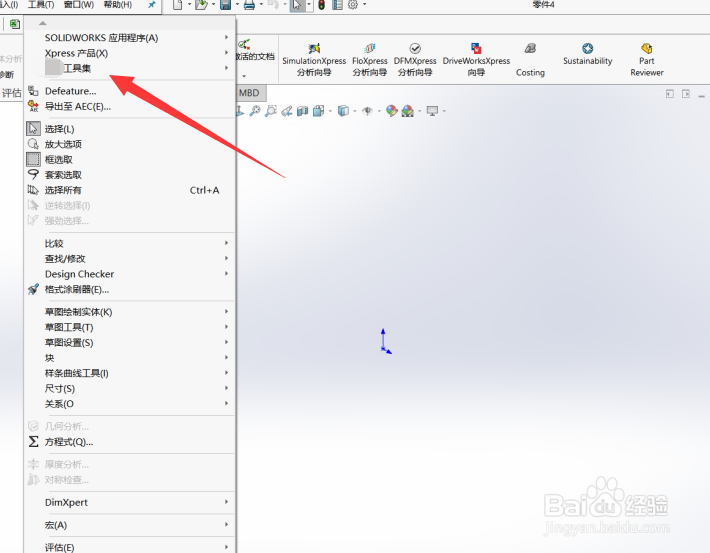This screenshot has height=553, width=710.
Task: Open the Options gear icon
Action: click(353, 5)
